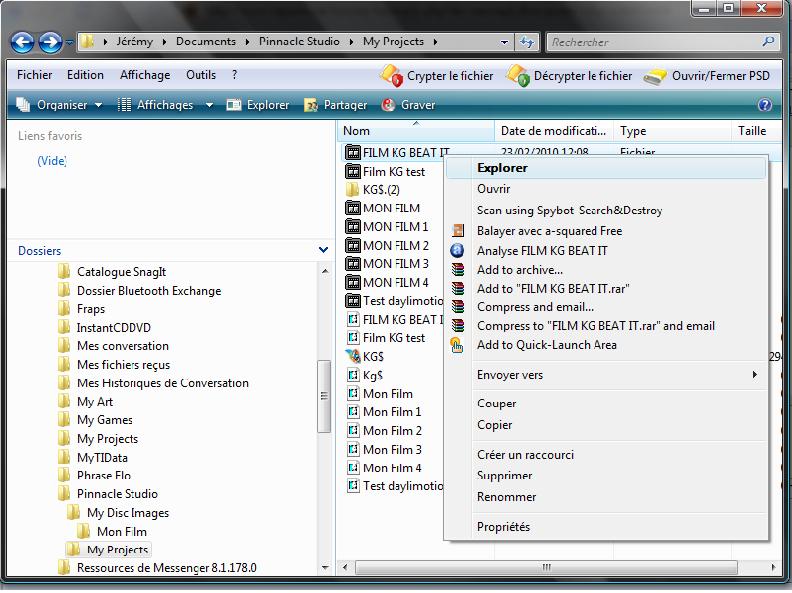Click the film icon of MON FILM 2
The image size is (792, 593).
tap(353, 245)
